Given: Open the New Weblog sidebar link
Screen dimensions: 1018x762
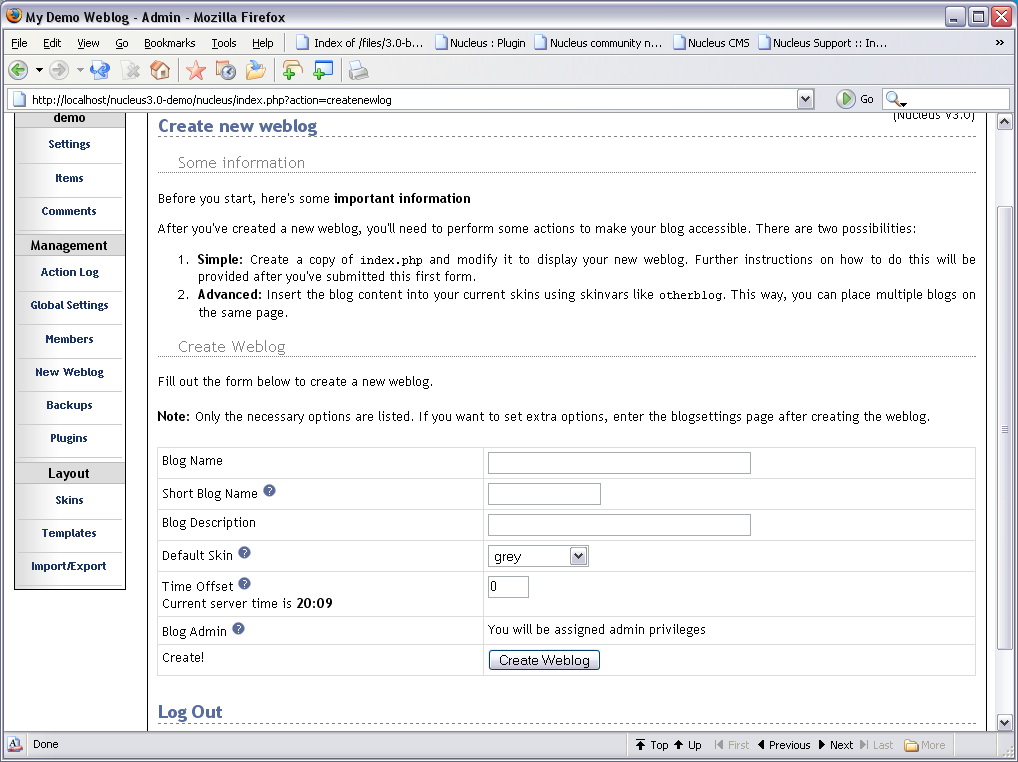Looking at the screenshot, I should click(x=69, y=372).
